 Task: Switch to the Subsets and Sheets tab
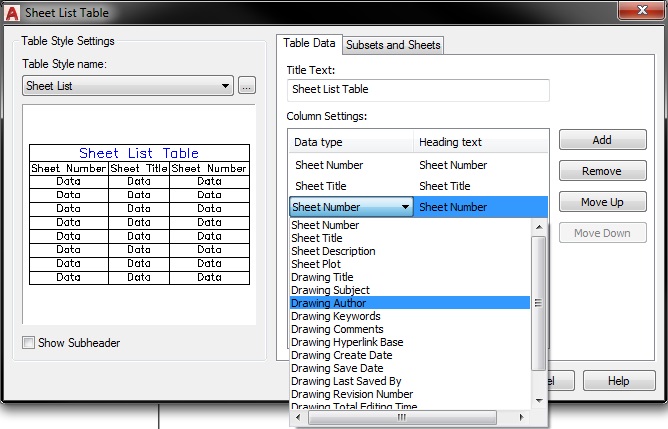[392, 45]
